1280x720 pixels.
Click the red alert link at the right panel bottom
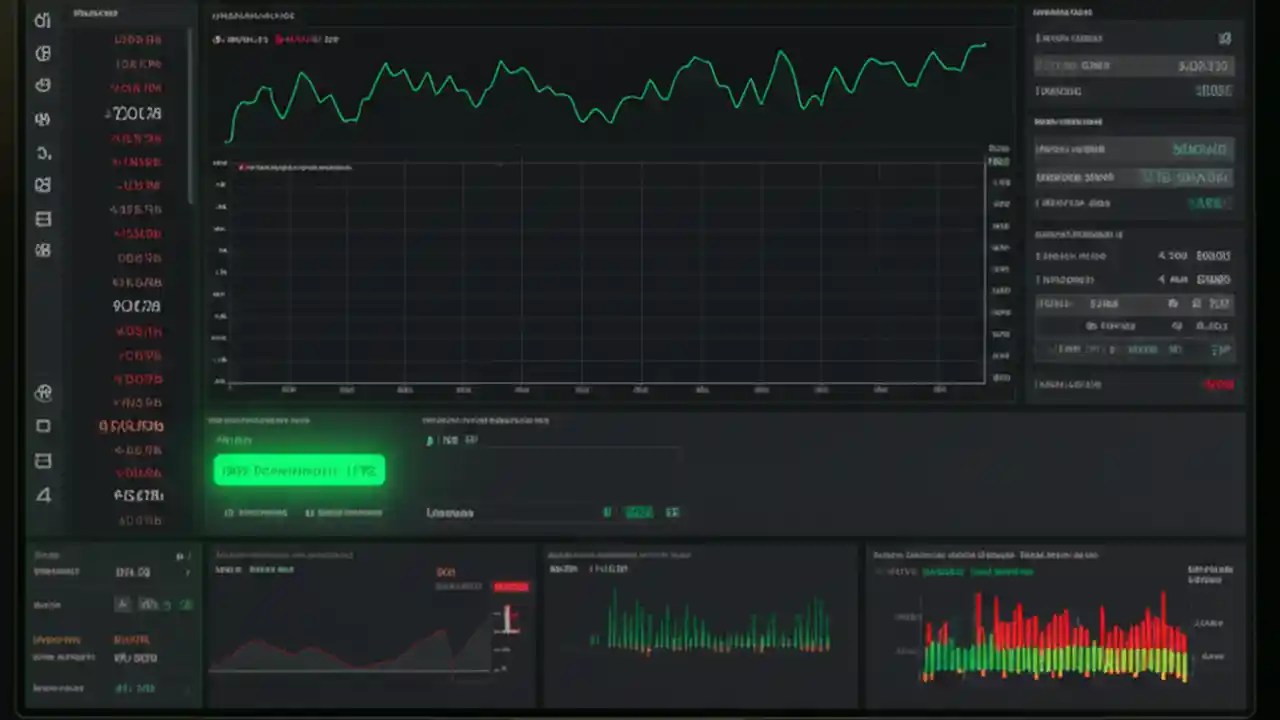point(1219,384)
